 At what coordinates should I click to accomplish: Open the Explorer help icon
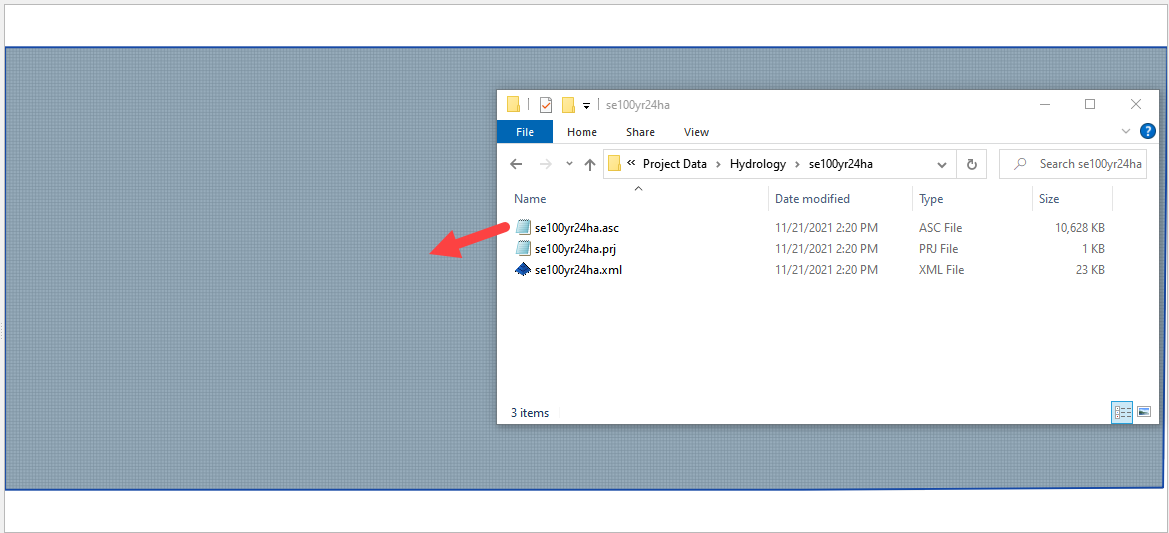pyautogui.click(x=1147, y=131)
